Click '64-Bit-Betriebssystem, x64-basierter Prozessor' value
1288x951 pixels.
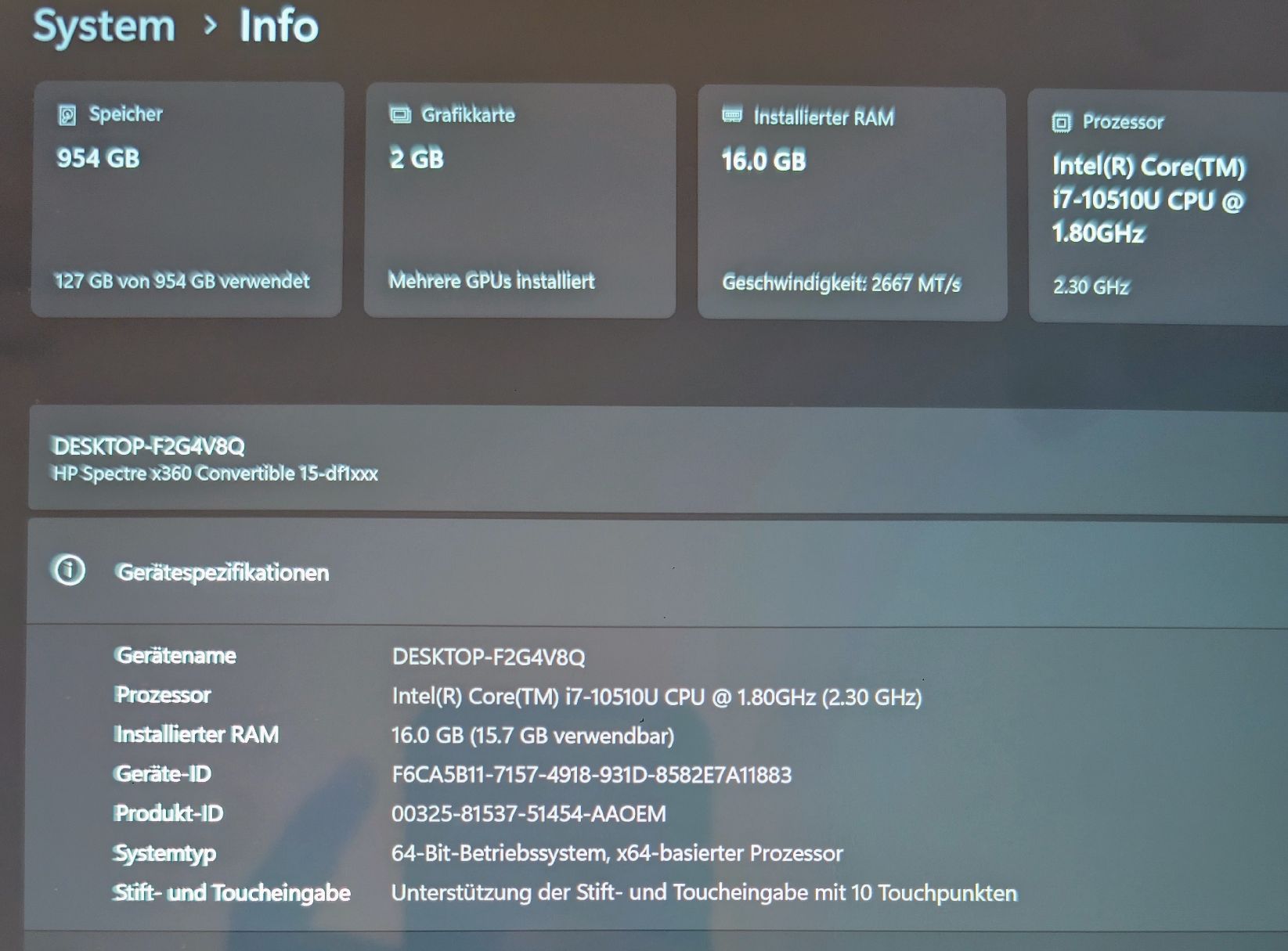617,853
